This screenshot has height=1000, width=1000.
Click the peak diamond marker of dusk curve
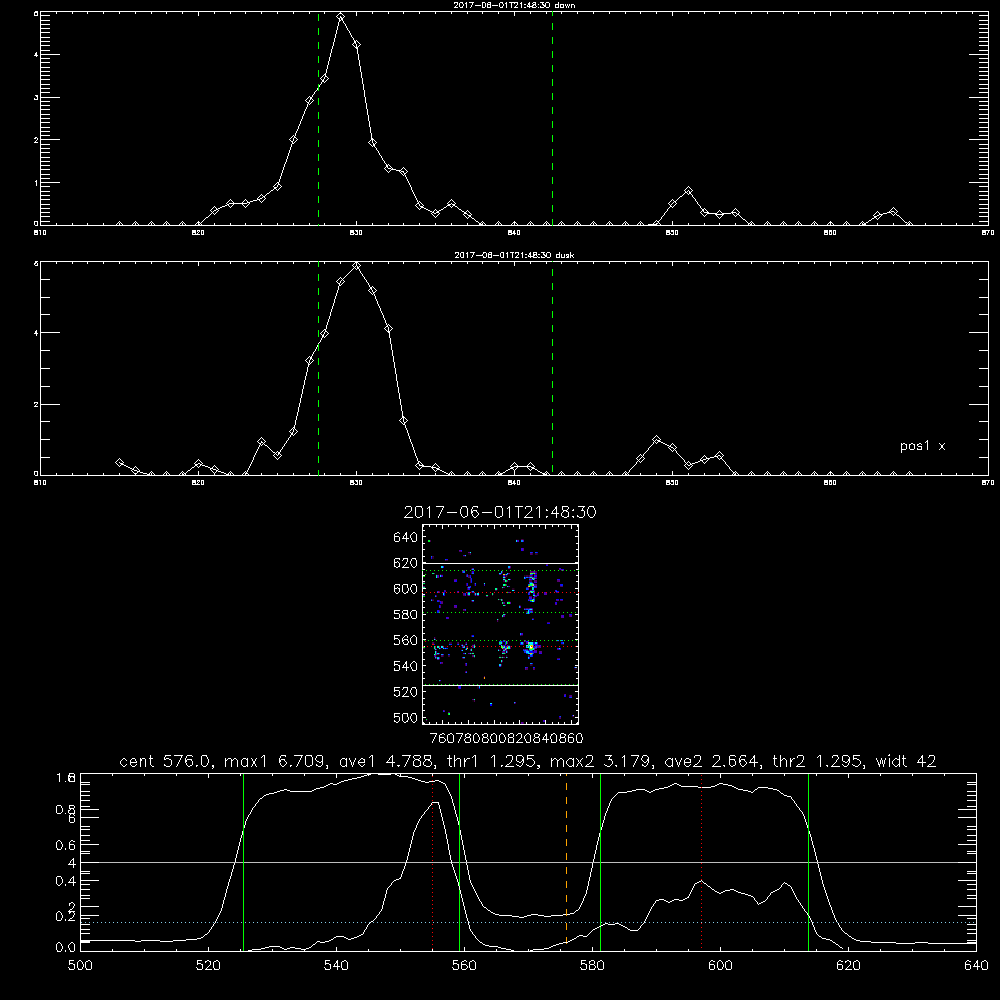coord(357,265)
